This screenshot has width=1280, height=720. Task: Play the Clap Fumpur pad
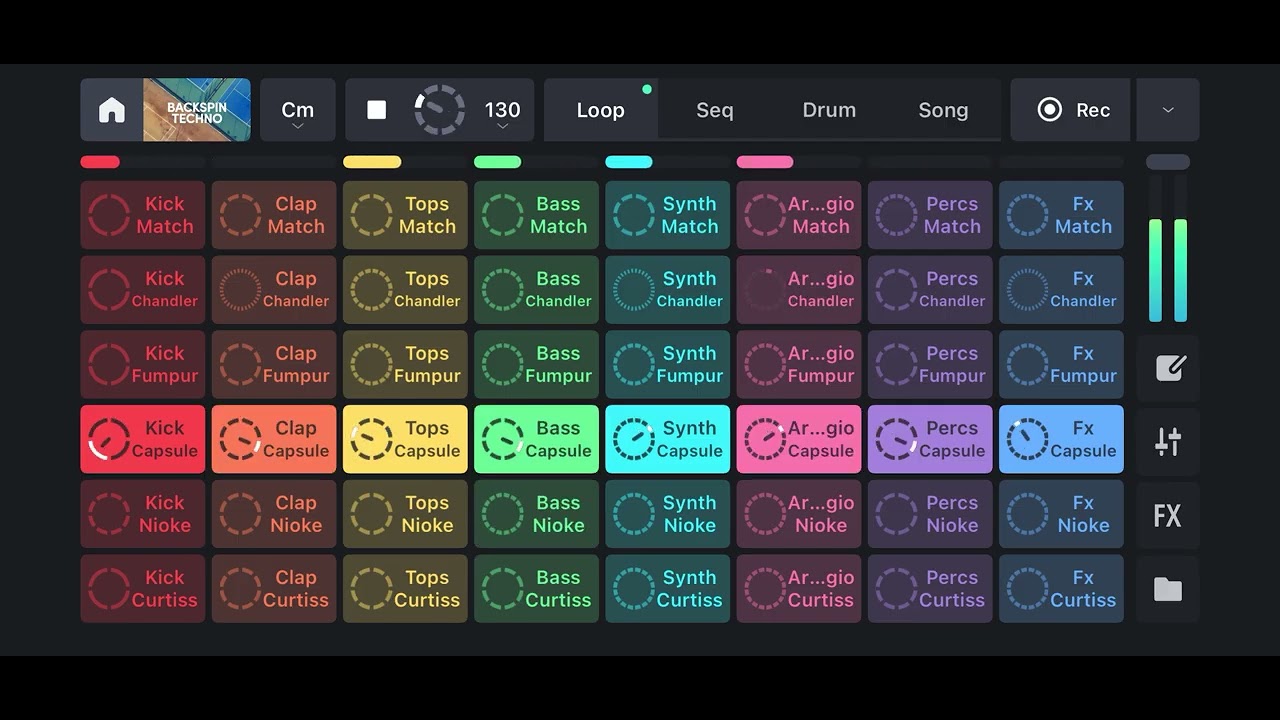[274, 365]
